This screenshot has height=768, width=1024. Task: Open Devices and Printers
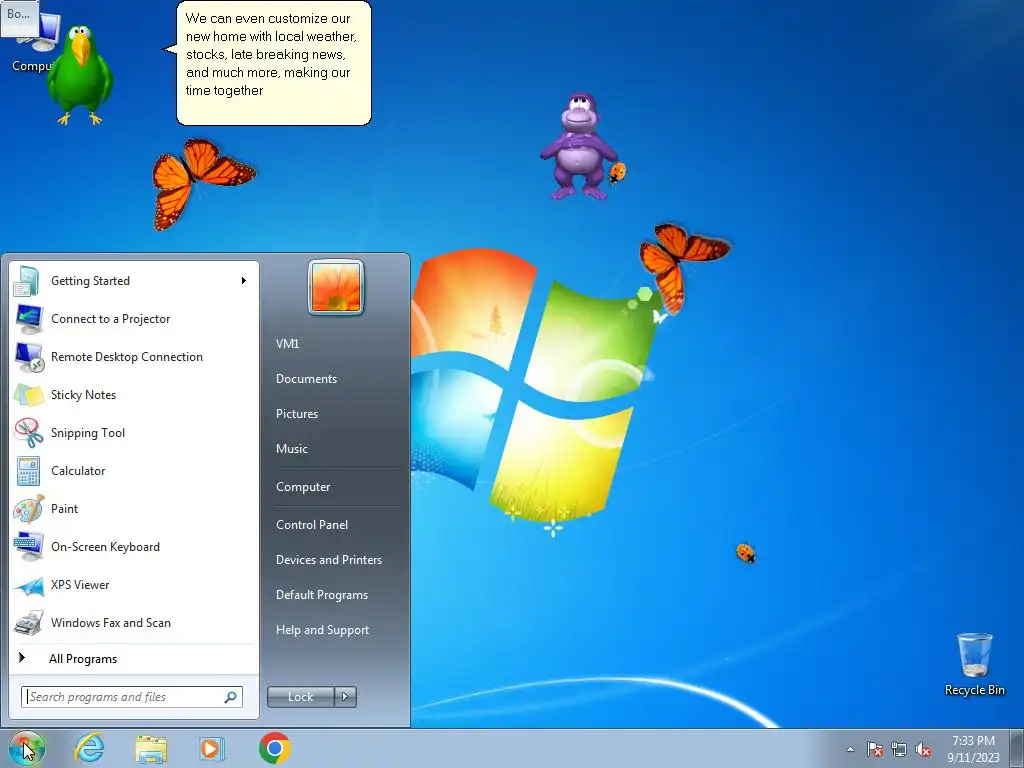coord(328,560)
